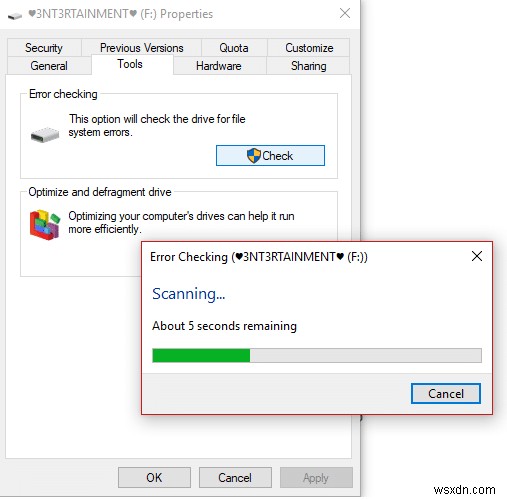Click the defragment blocks icon
The image size is (507, 500).
coord(45,224)
